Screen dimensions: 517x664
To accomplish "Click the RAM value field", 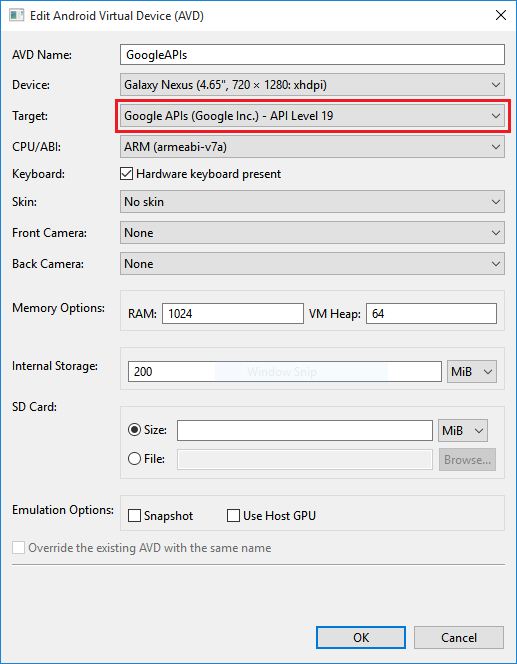I will point(233,313).
